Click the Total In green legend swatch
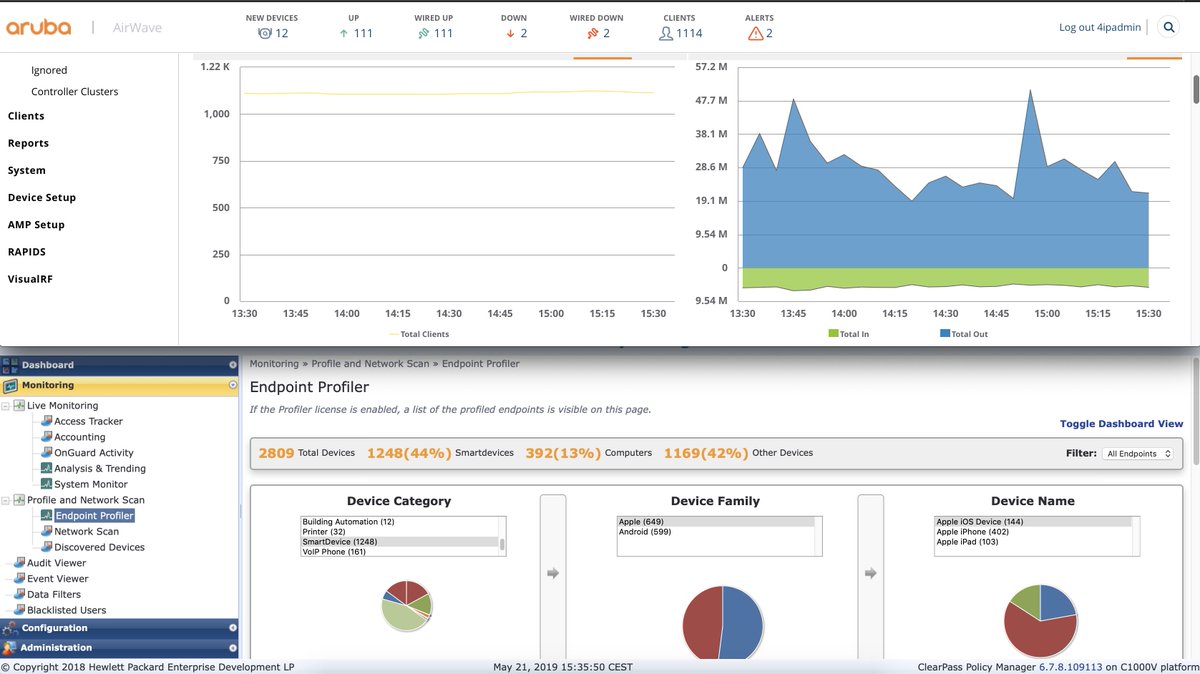1200x674 pixels. click(x=833, y=334)
